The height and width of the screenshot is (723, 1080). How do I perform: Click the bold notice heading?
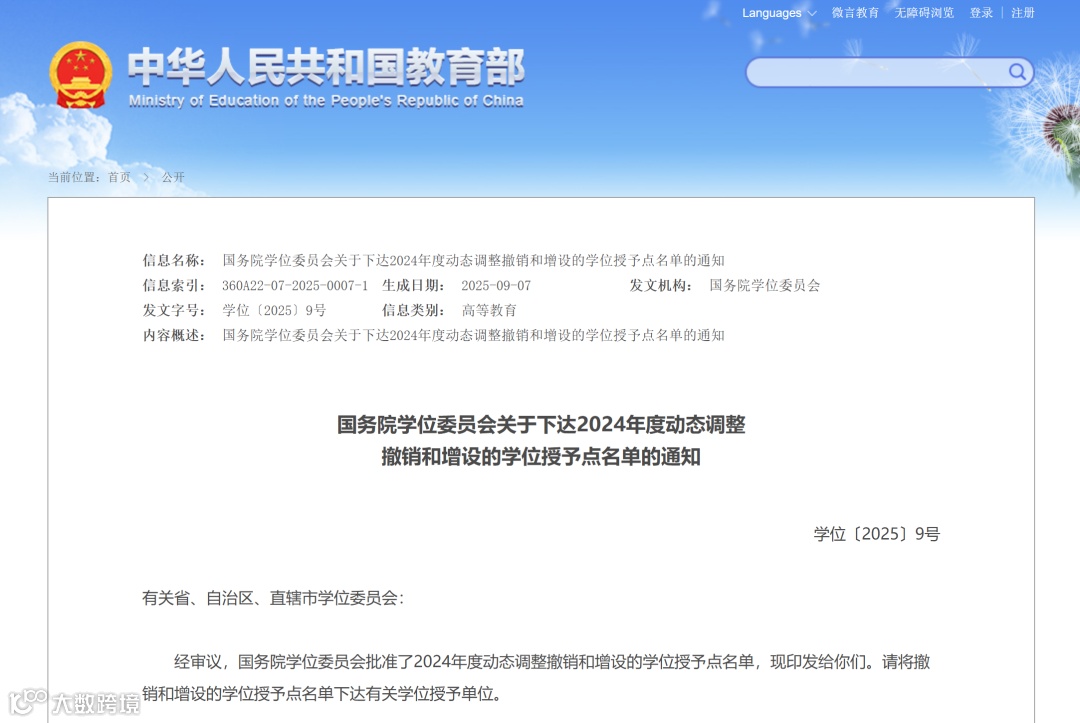(541, 440)
